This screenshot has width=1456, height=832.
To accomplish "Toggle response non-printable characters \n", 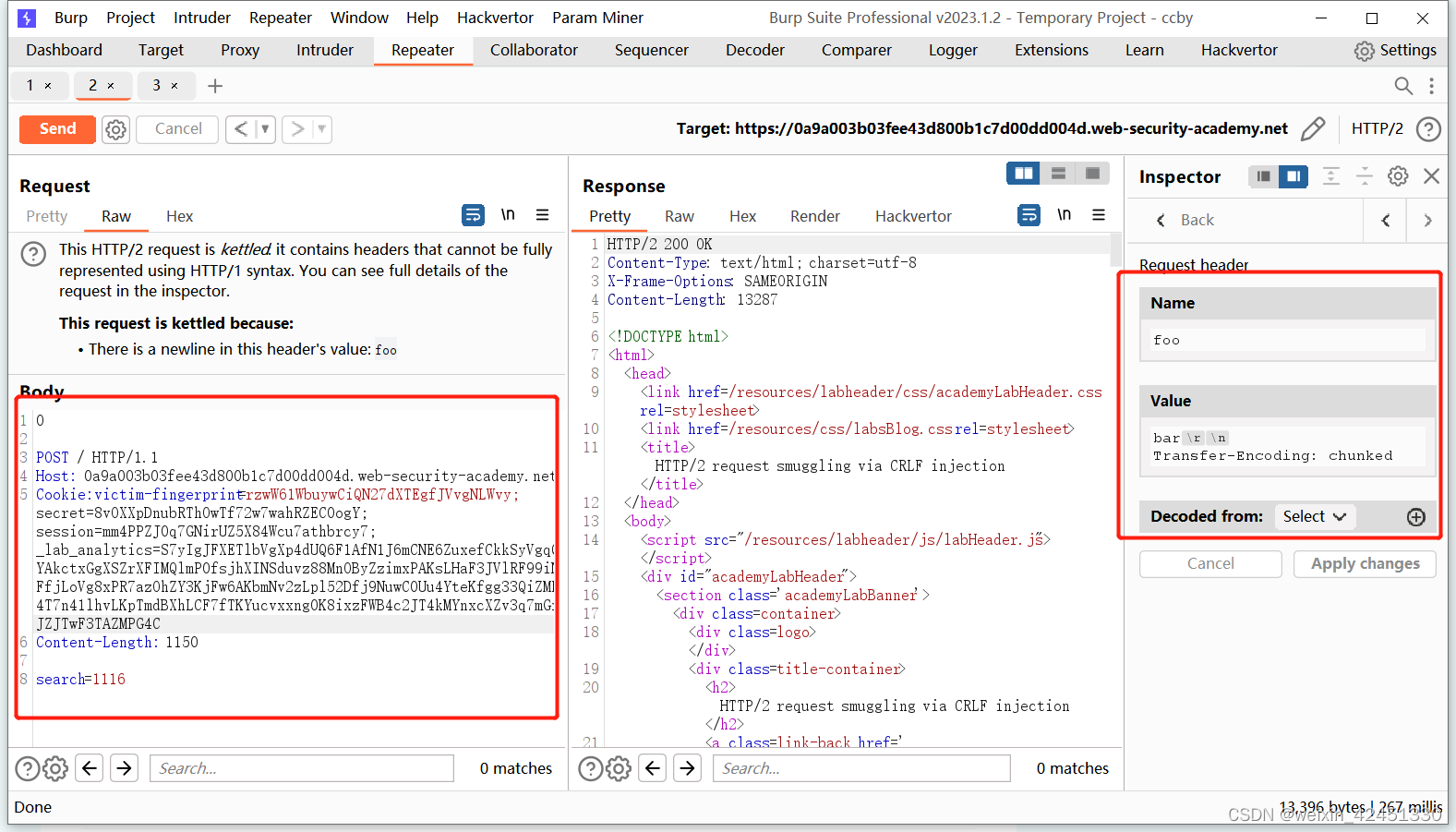I will [x=1065, y=215].
